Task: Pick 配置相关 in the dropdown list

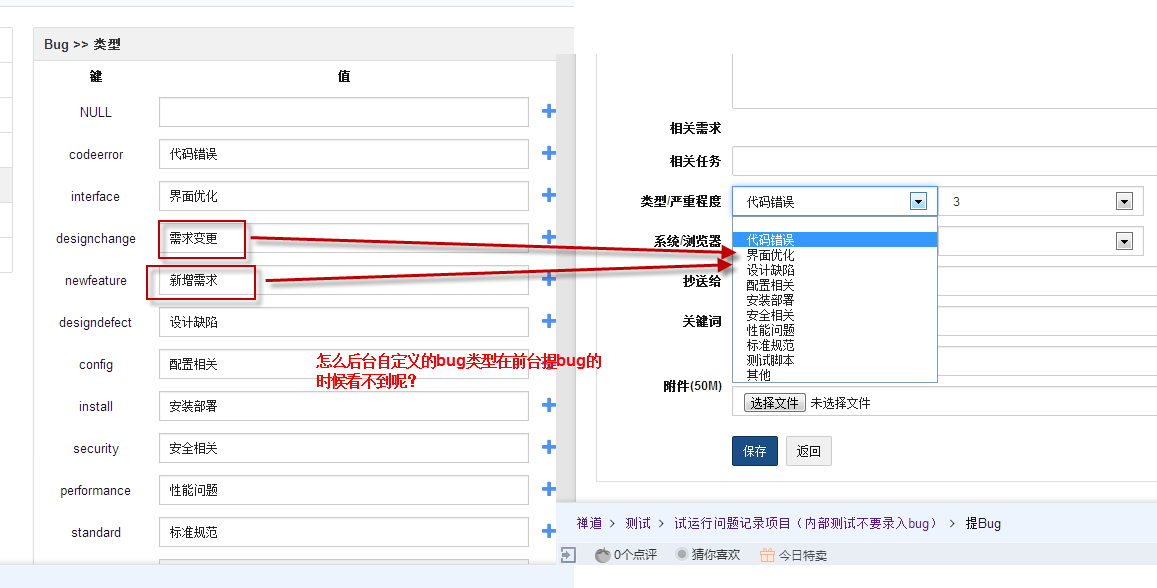Action: tap(835, 285)
